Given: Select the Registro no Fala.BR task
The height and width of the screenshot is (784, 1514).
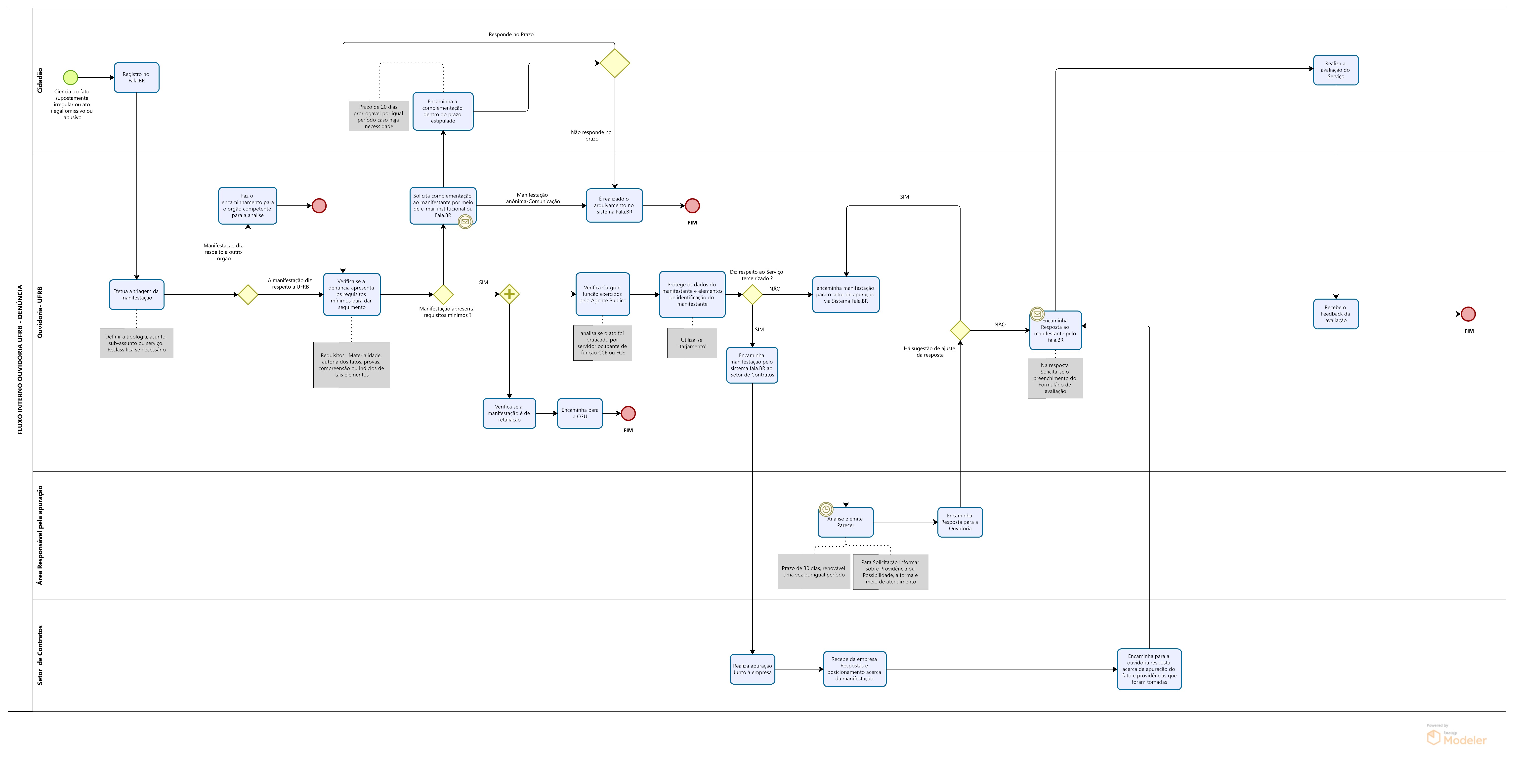Looking at the screenshot, I should point(136,78).
